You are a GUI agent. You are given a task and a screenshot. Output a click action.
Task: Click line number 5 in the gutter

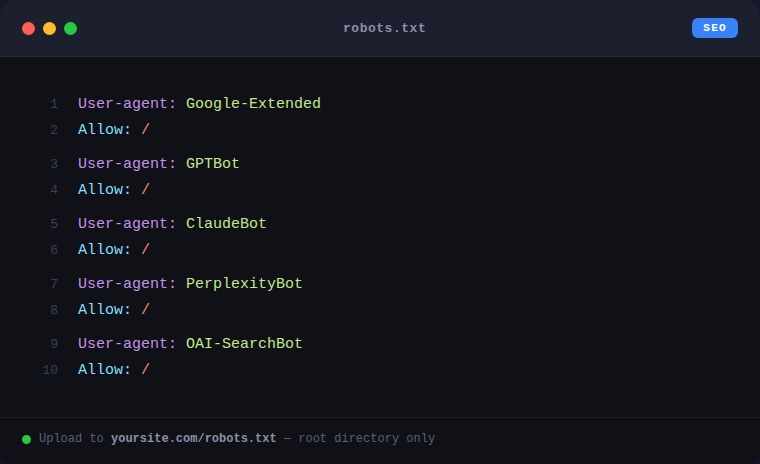(54, 224)
